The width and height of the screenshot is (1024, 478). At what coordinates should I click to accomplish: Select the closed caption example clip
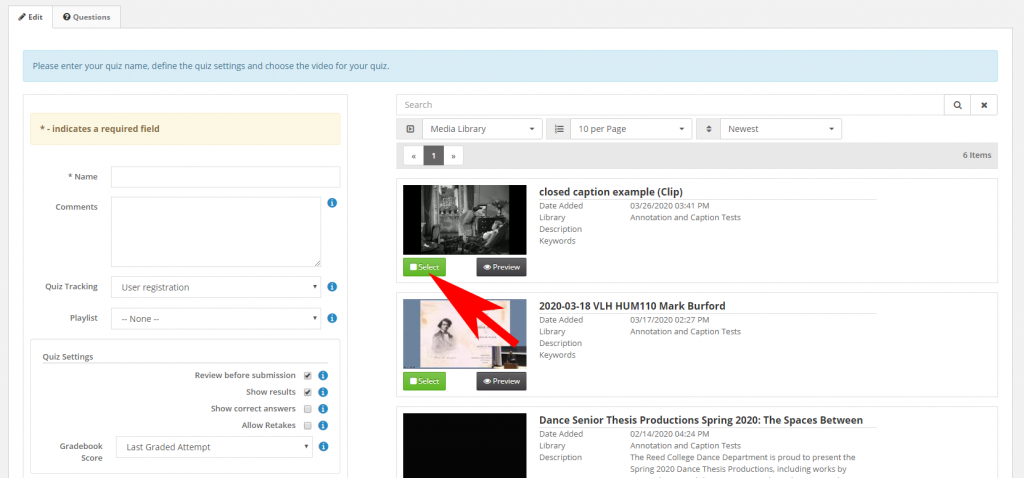[x=424, y=267]
